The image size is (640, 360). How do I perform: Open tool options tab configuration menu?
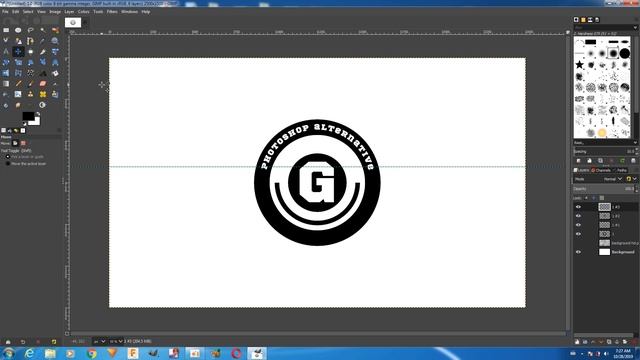point(59,131)
